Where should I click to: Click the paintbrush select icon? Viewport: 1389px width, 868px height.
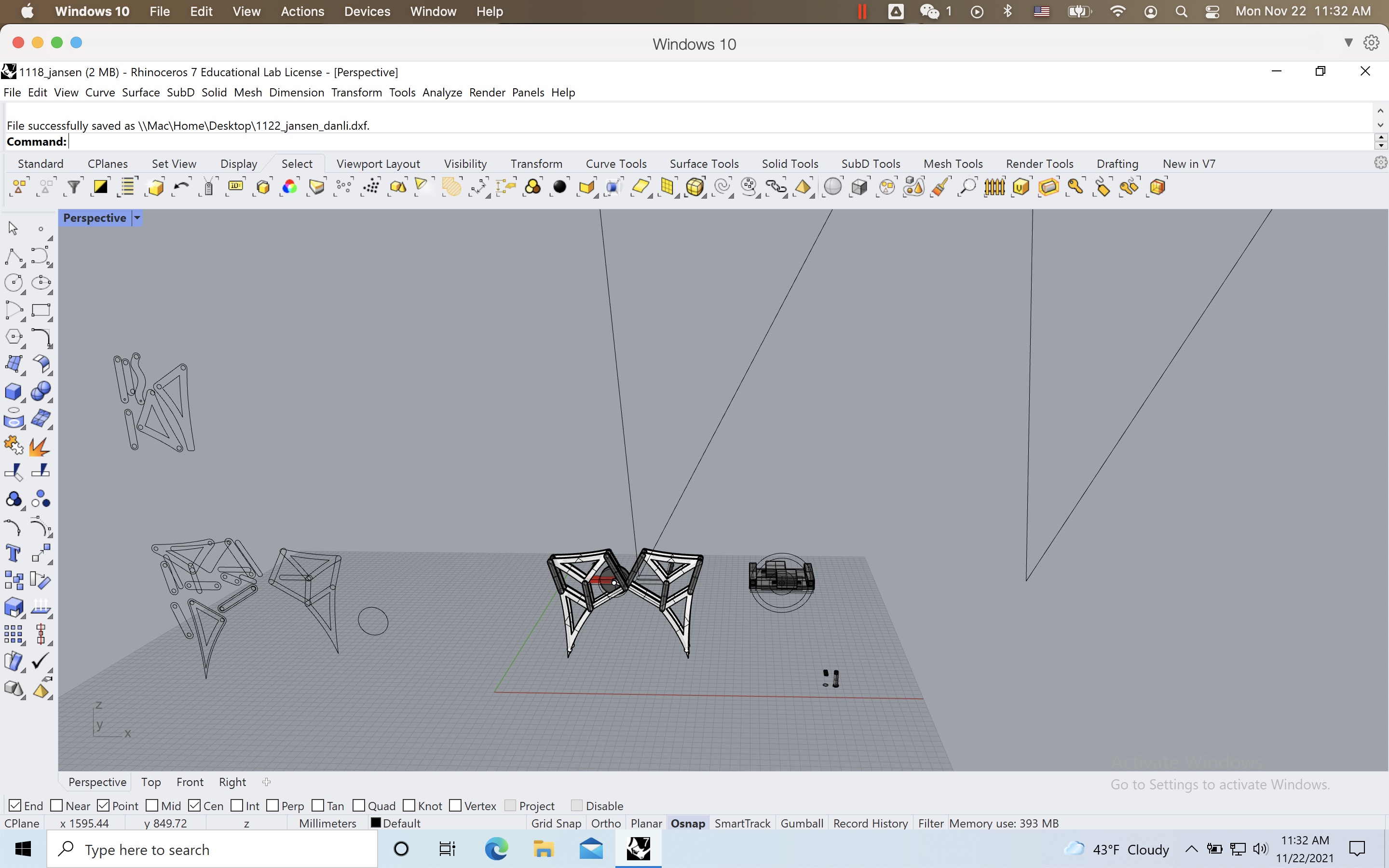941,187
